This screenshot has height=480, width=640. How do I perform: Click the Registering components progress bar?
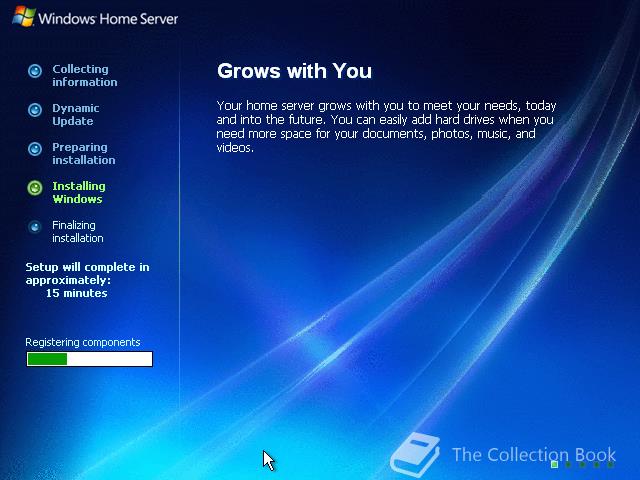89,359
